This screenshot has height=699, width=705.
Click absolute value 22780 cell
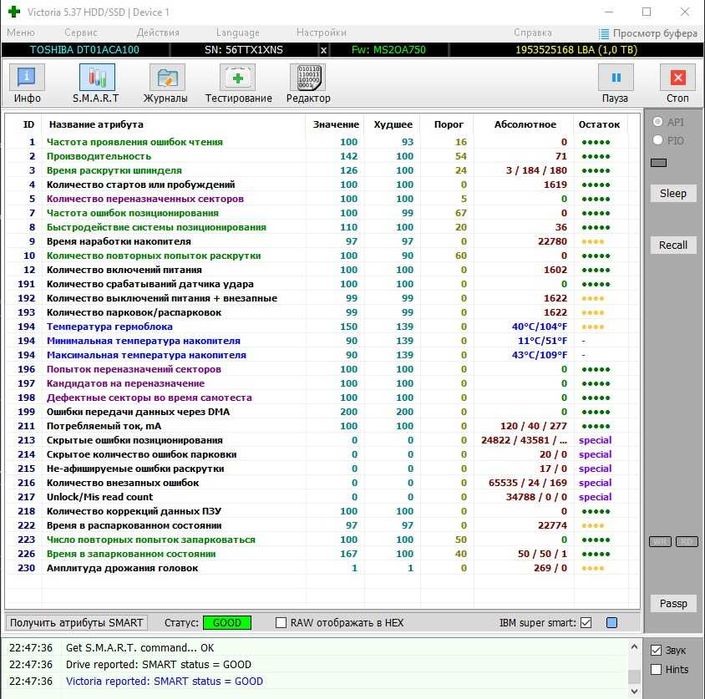click(552, 241)
